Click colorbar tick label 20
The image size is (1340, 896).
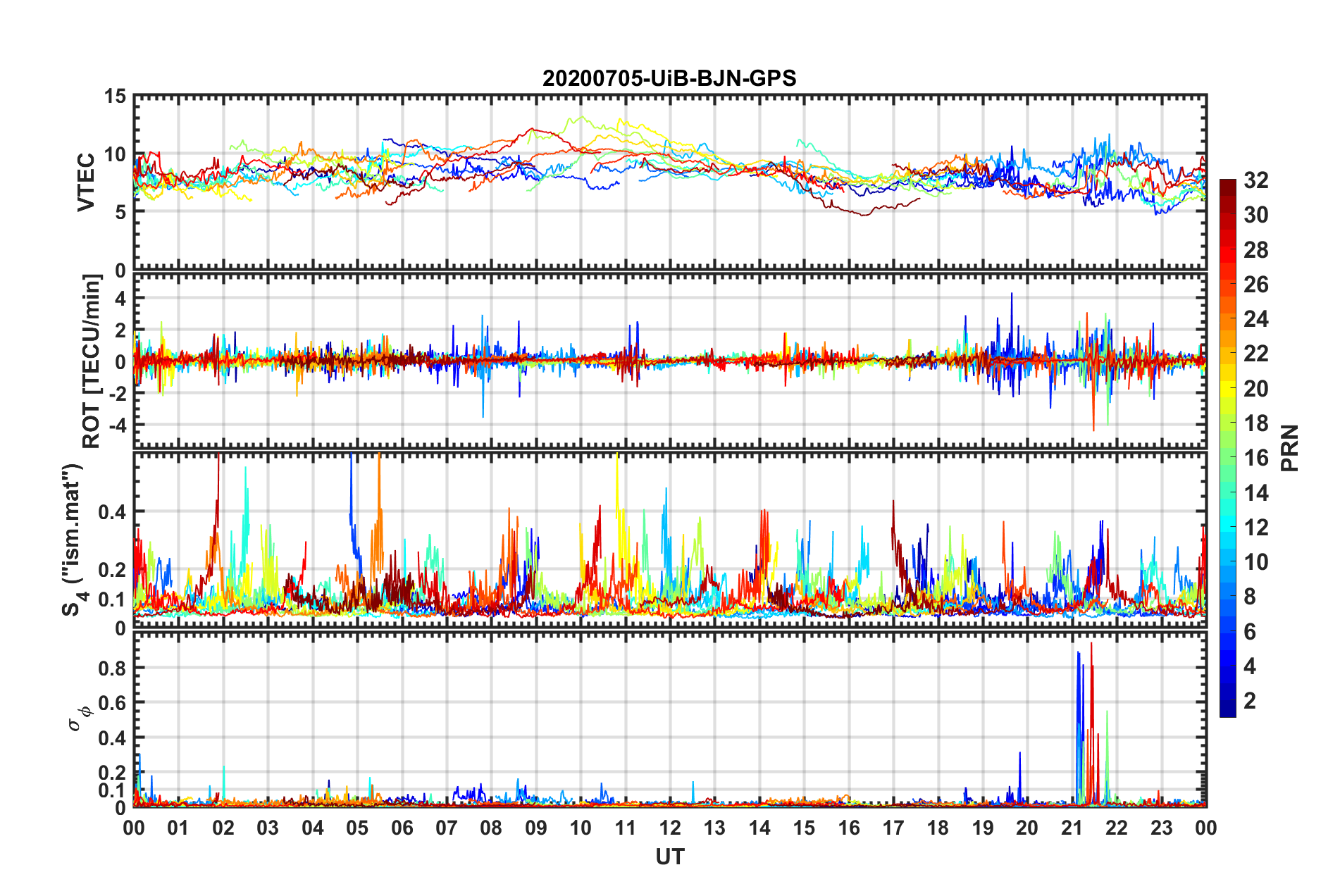click(x=1255, y=388)
